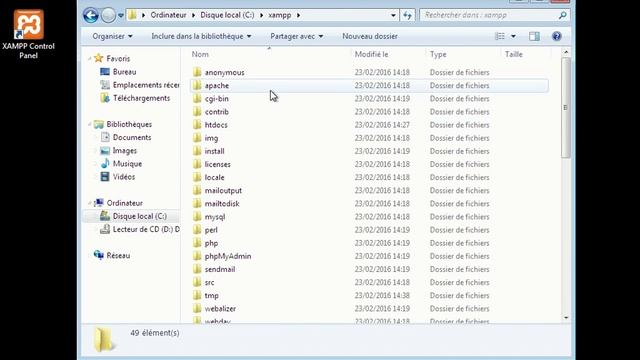Select the php folder icon
Screen dimensions: 640x360
coord(197,243)
